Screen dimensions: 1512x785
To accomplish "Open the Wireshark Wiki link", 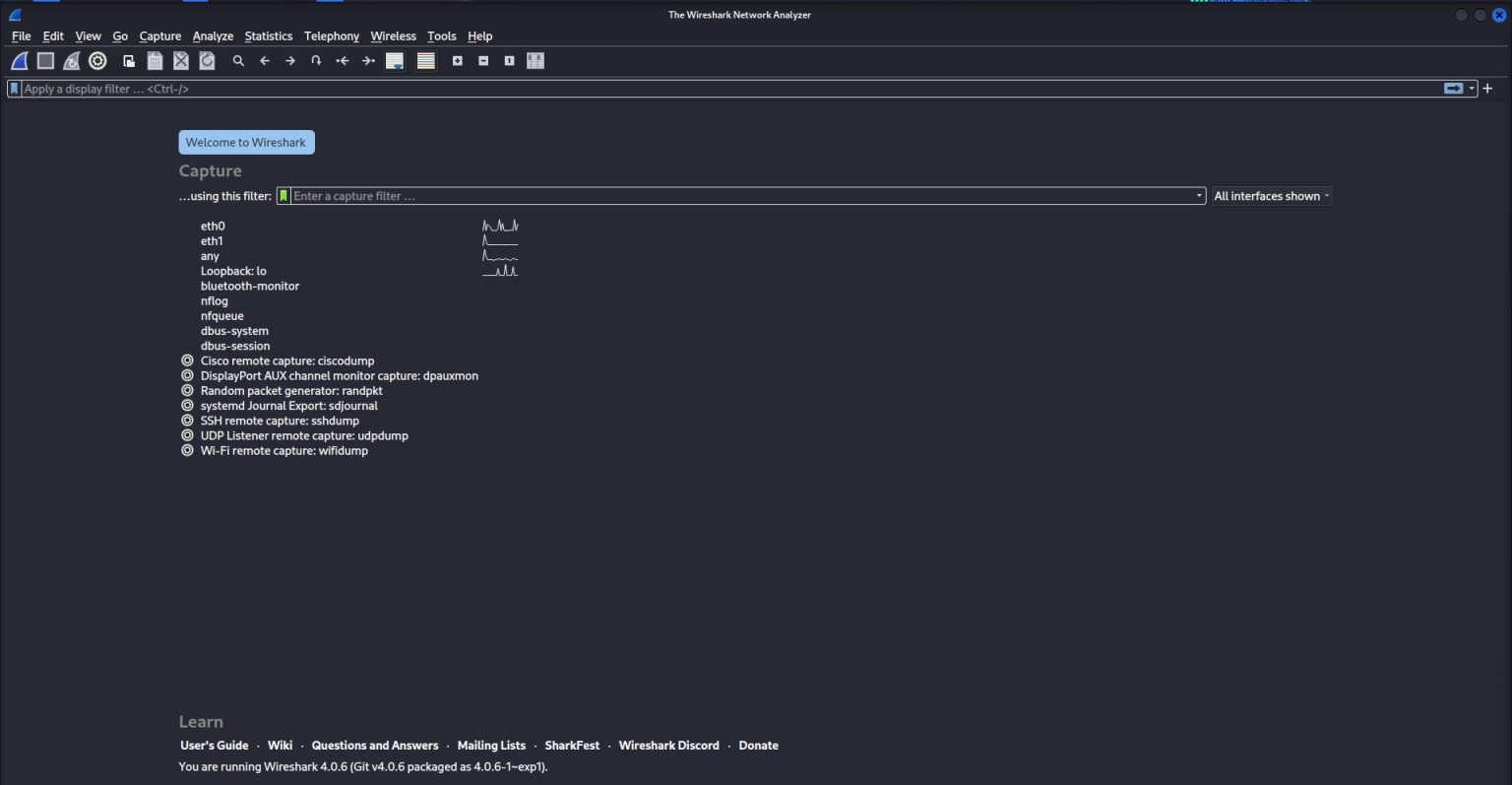I will 280,745.
